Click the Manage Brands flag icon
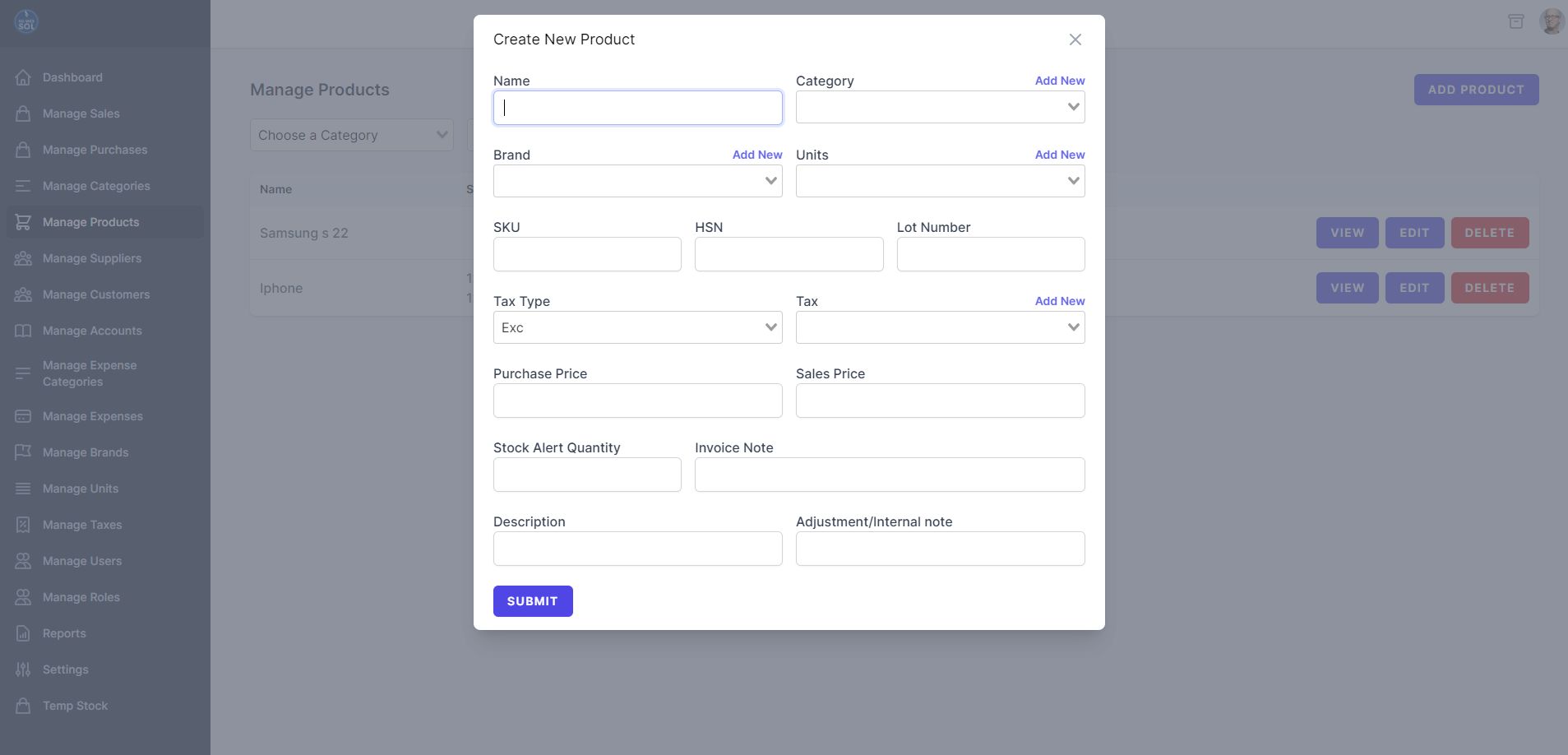The image size is (1568, 755). coord(23,452)
